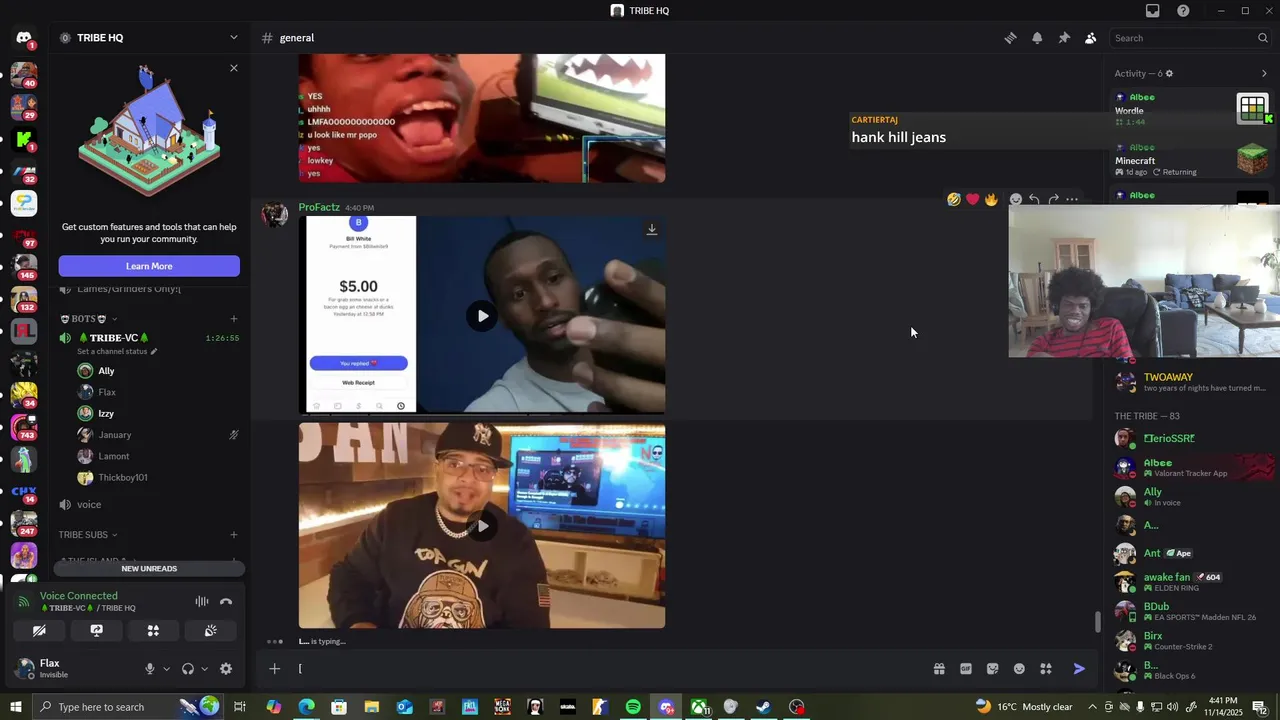Disconnect from voice with hang-up icon
This screenshot has height=720, width=1280.
pos(226,601)
